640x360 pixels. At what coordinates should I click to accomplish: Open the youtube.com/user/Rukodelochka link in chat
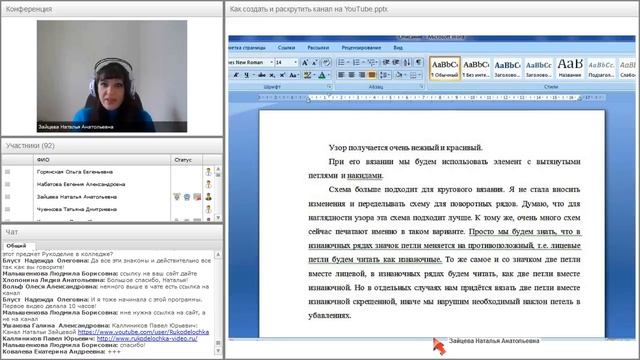click(143, 332)
